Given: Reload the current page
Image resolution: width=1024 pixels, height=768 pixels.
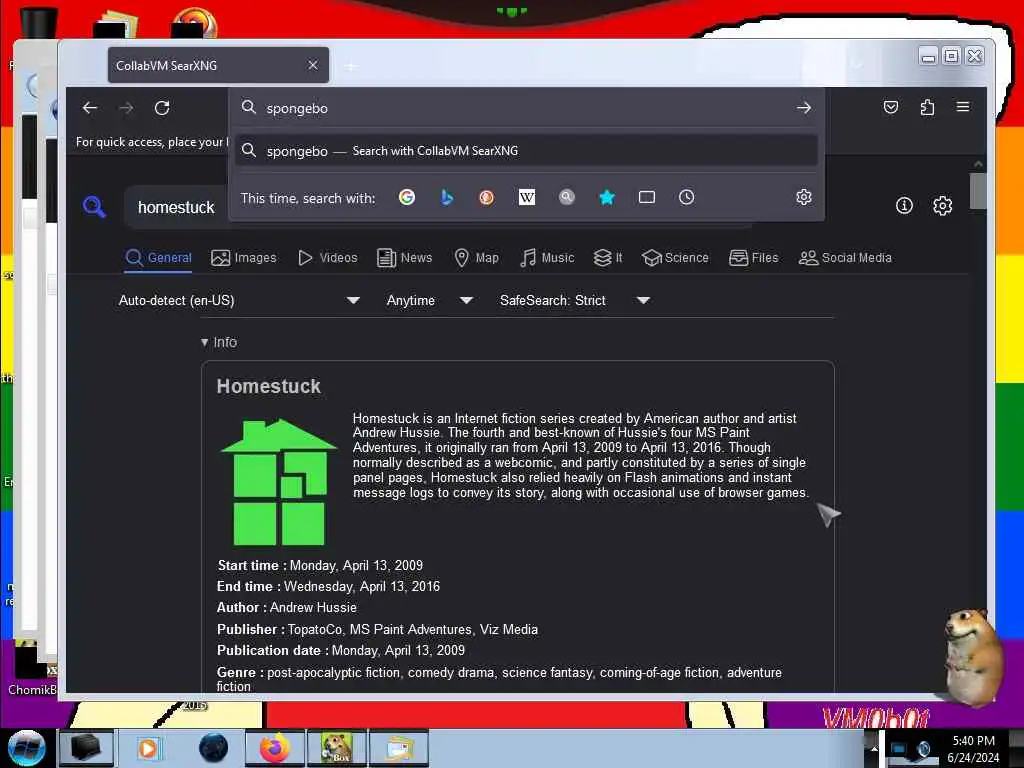Looking at the screenshot, I should point(162,108).
